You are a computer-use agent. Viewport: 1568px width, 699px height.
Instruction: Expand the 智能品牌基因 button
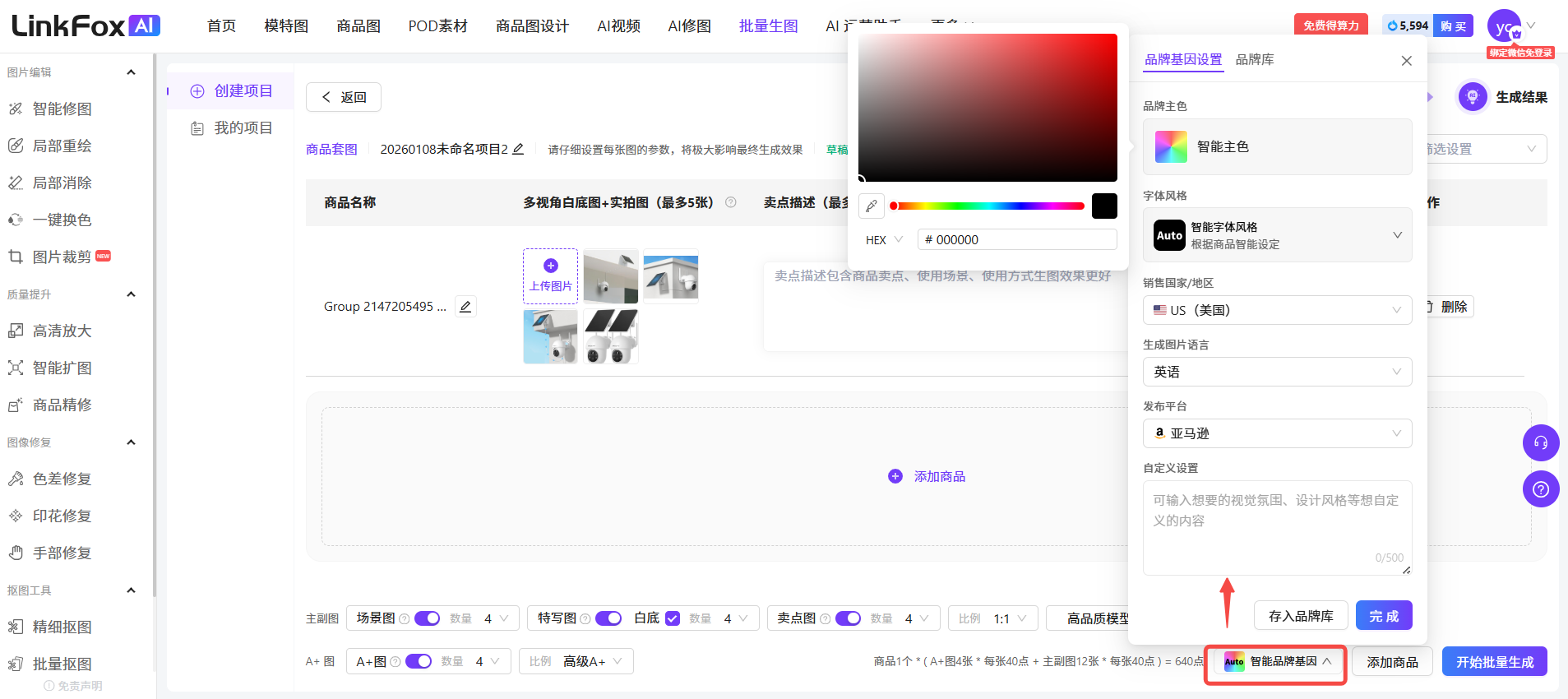1277,661
